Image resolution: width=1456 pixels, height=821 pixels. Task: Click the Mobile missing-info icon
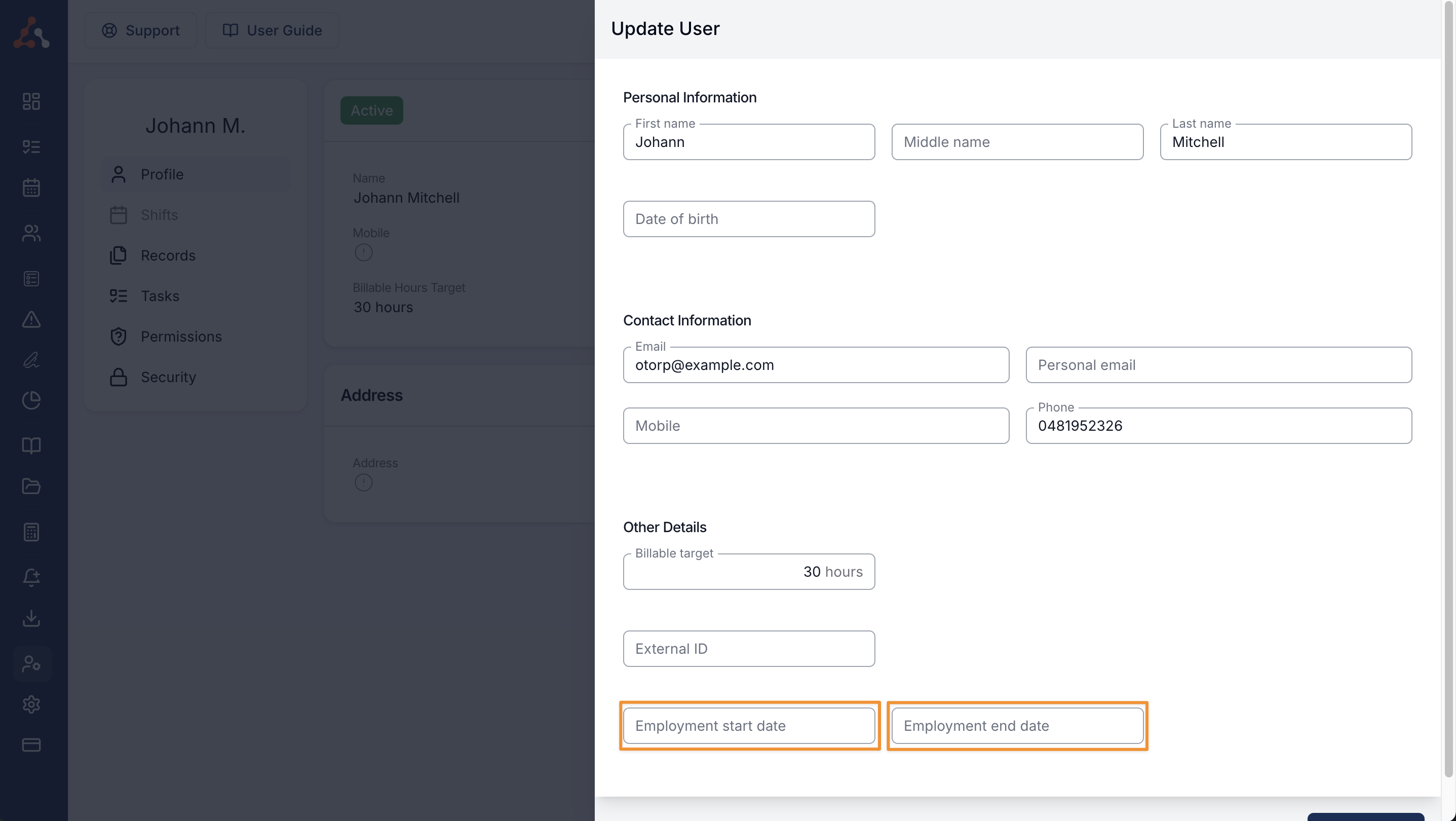coord(363,252)
